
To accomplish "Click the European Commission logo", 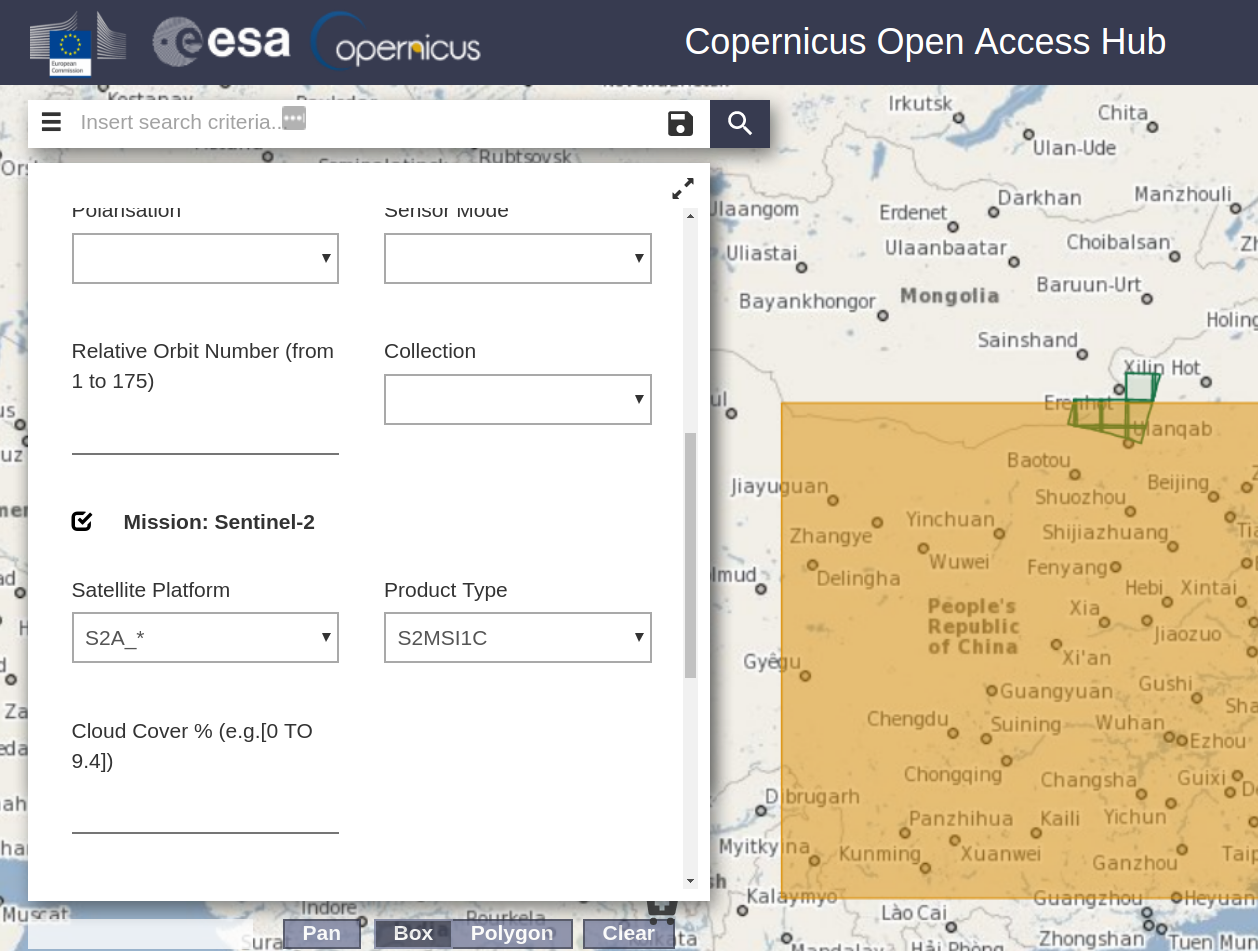I will (x=78, y=44).
